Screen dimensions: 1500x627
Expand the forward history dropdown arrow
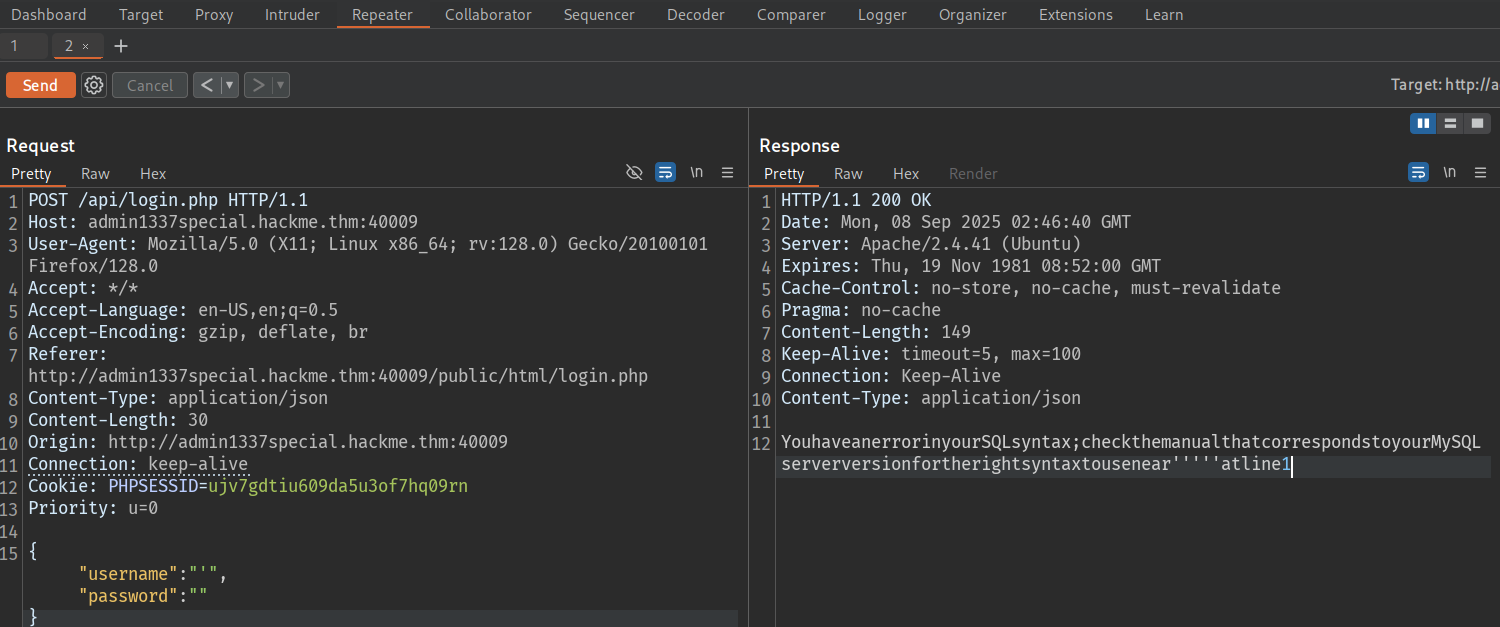click(x=280, y=85)
